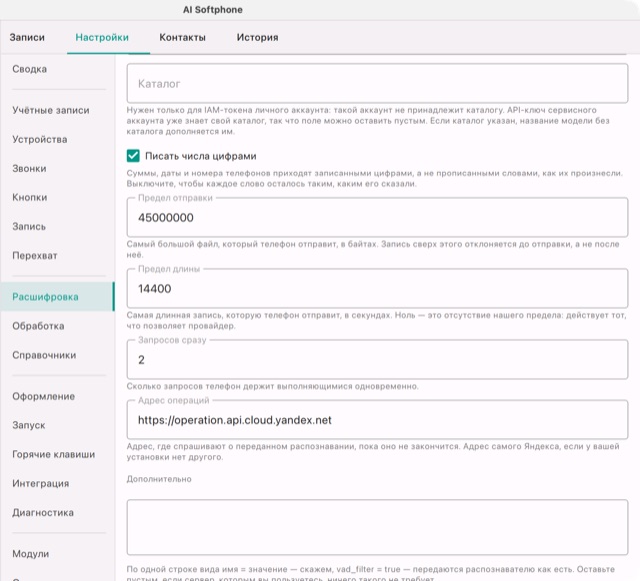Click the Писать числа цифрами label

point(201,156)
